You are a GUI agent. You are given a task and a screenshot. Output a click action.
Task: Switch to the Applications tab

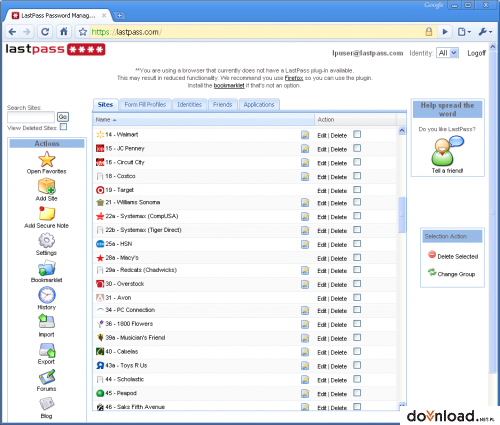pos(259,105)
